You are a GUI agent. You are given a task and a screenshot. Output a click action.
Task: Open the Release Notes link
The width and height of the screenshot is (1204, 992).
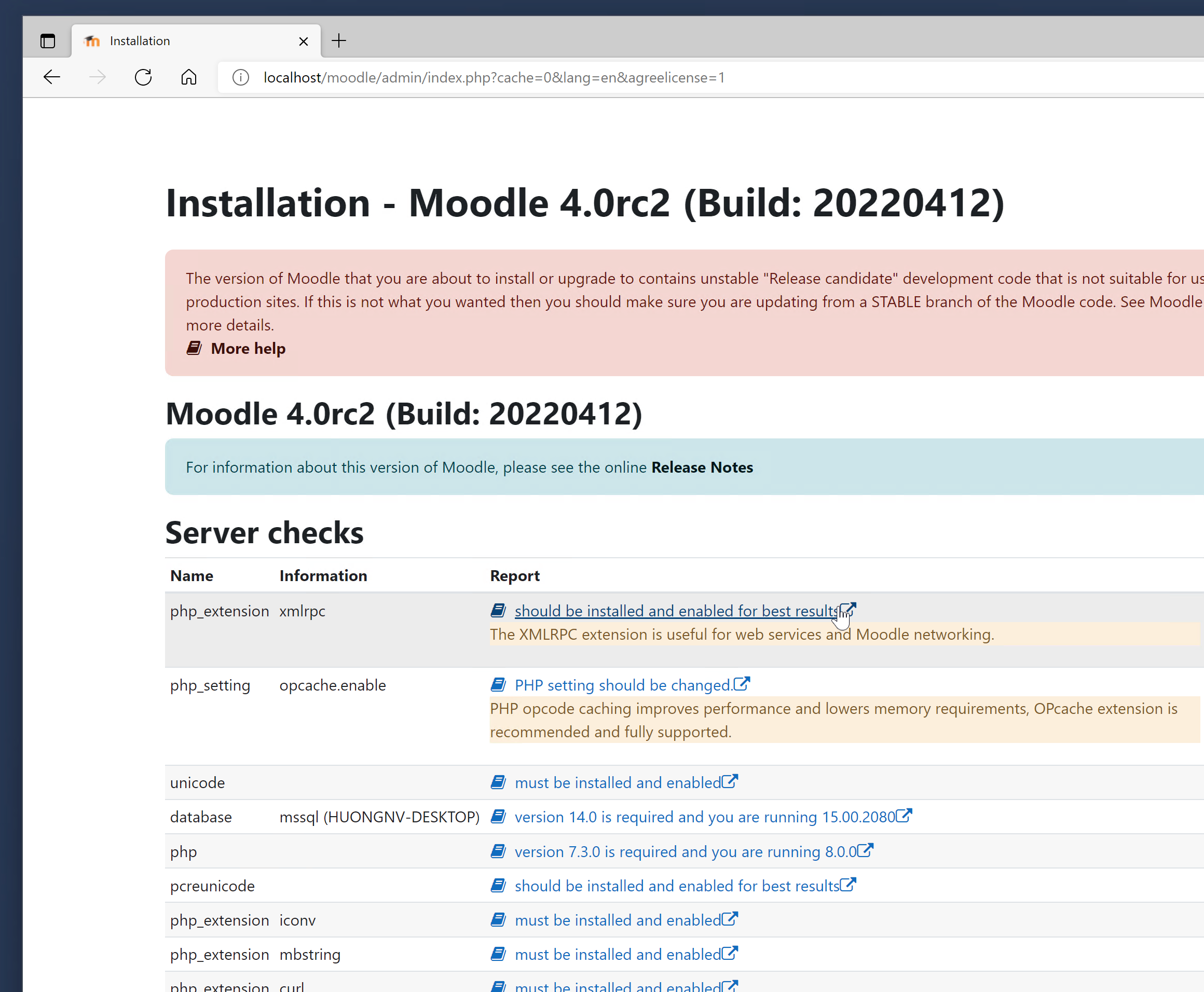tap(702, 467)
